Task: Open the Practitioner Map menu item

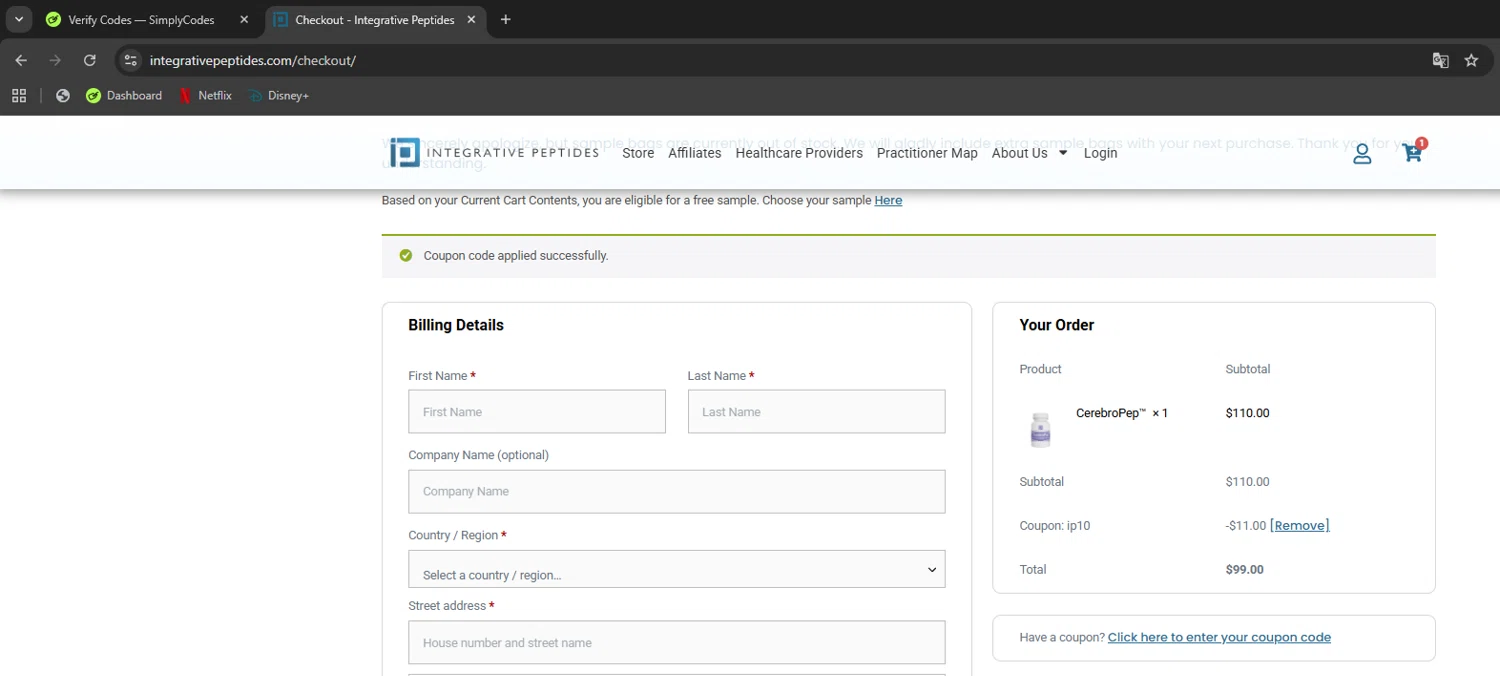Action: 927,153
